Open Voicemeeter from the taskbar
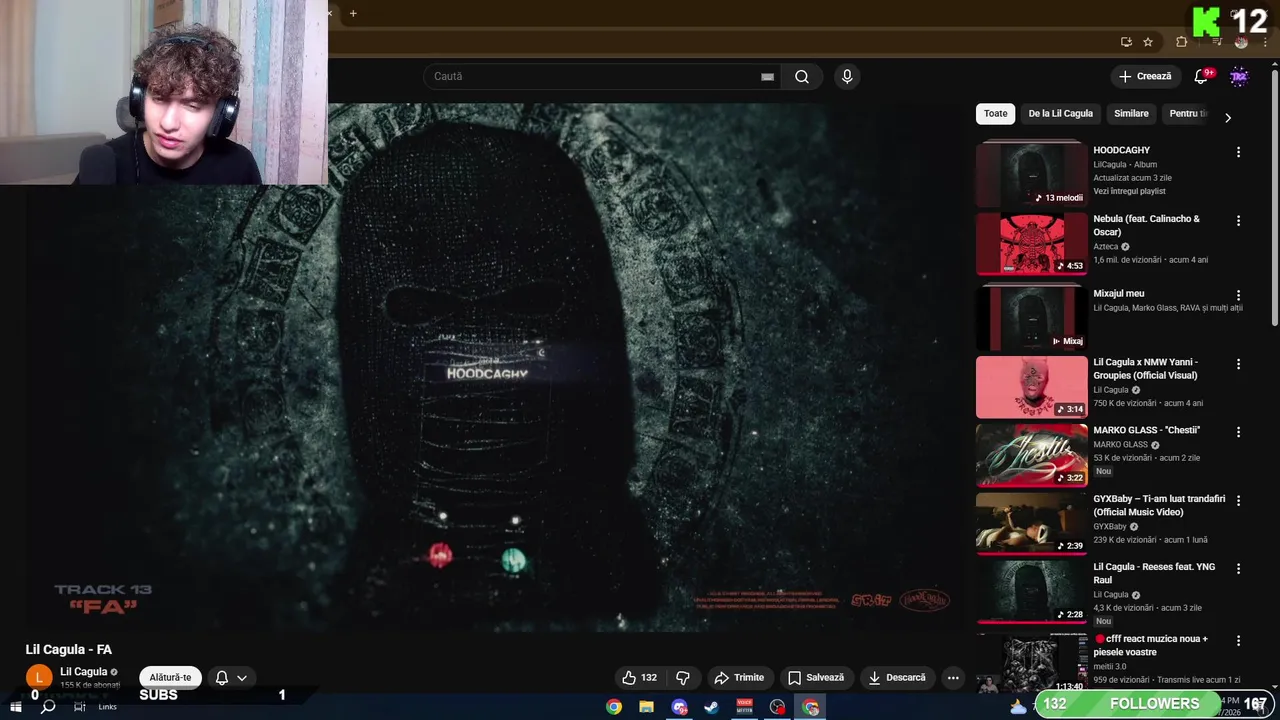 point(745,707)
